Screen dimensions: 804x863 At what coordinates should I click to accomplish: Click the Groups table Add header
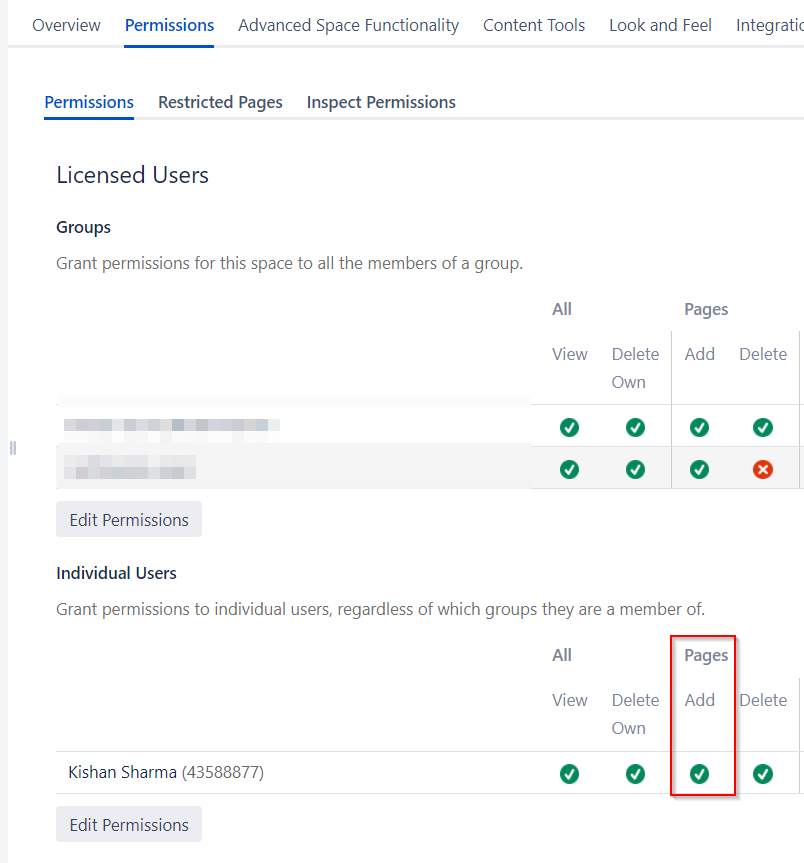coord(699,354)
